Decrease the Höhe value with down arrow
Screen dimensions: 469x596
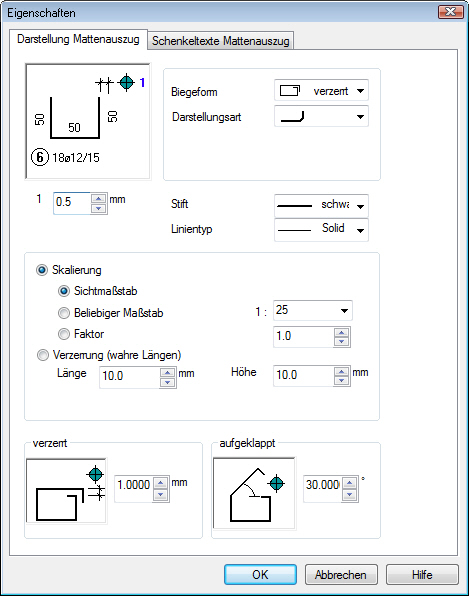point(341,380)
